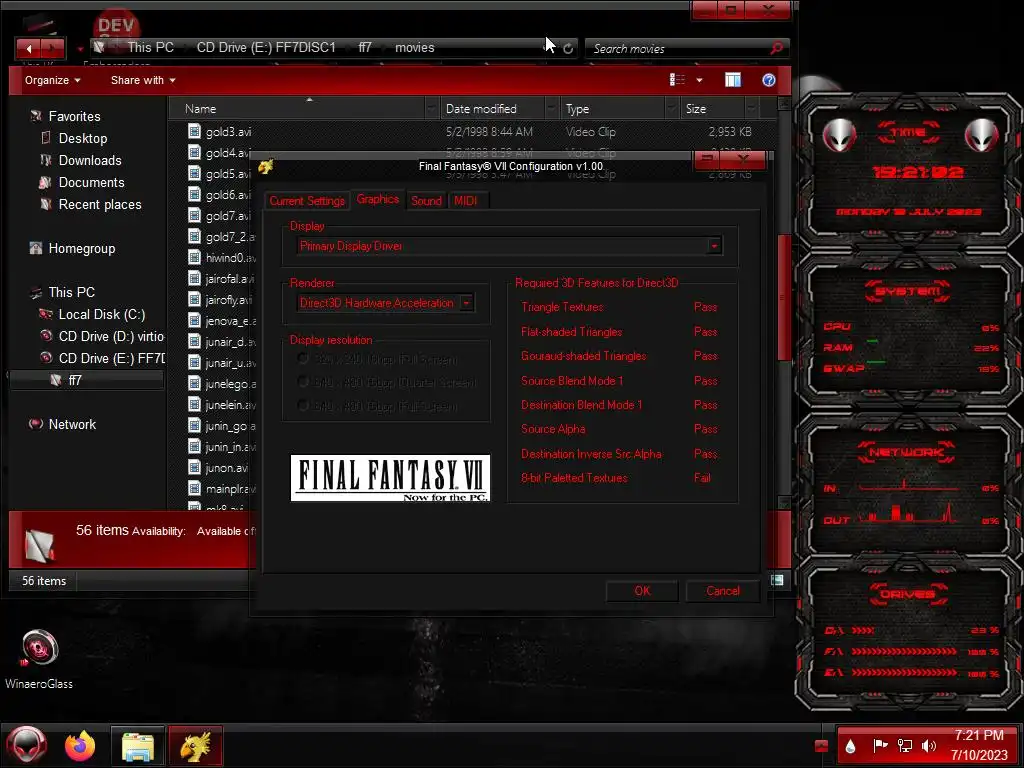Switch to the Current Settings tab
The image size is (1024, 768).
pos(306,200)
